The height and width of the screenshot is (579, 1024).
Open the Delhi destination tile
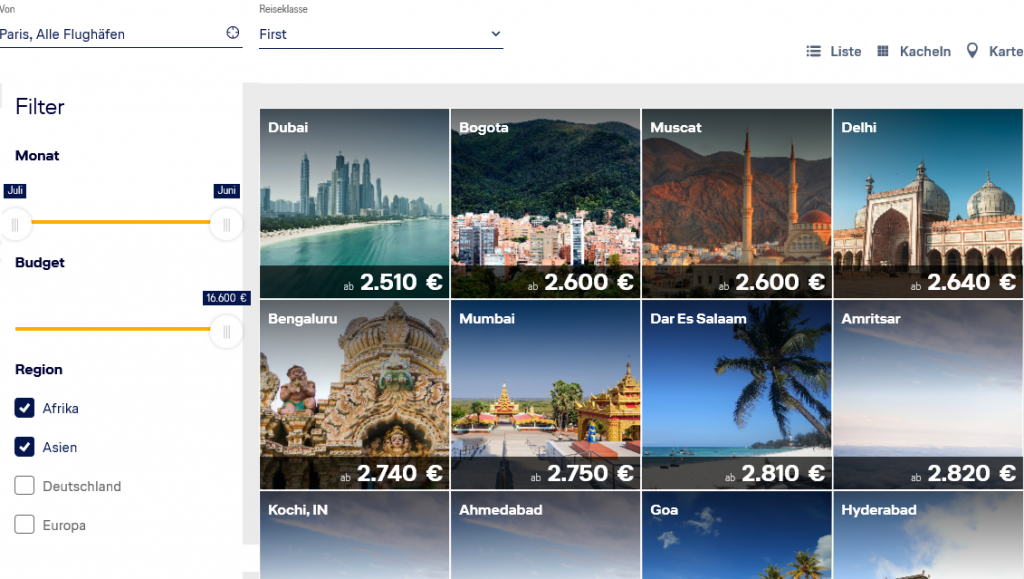coord(928,204)
